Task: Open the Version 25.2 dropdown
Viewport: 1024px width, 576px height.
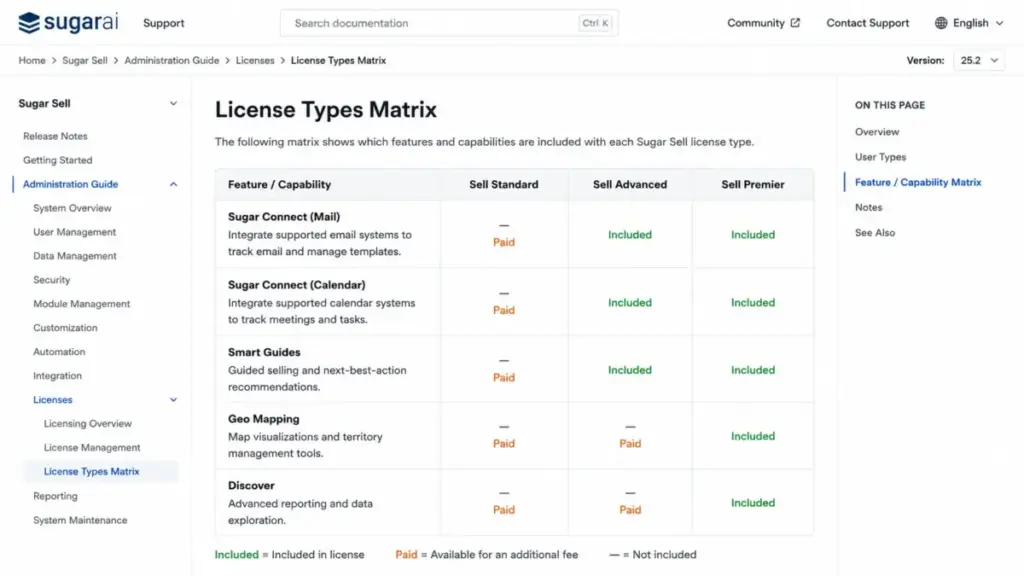Action: [979, 60]
